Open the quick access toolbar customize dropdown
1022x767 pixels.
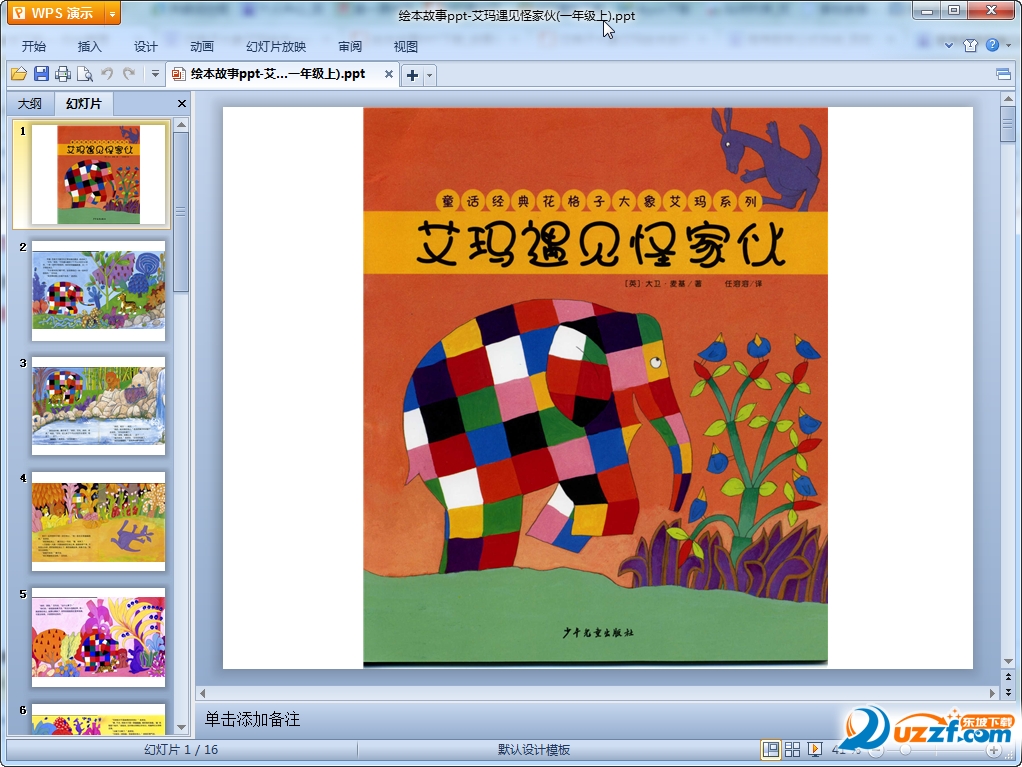coord(155,74)
